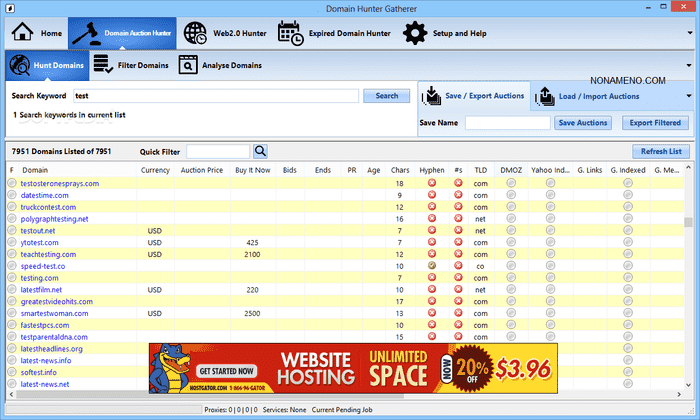
Task: Click the Home house icon
Action: [23, 33]
